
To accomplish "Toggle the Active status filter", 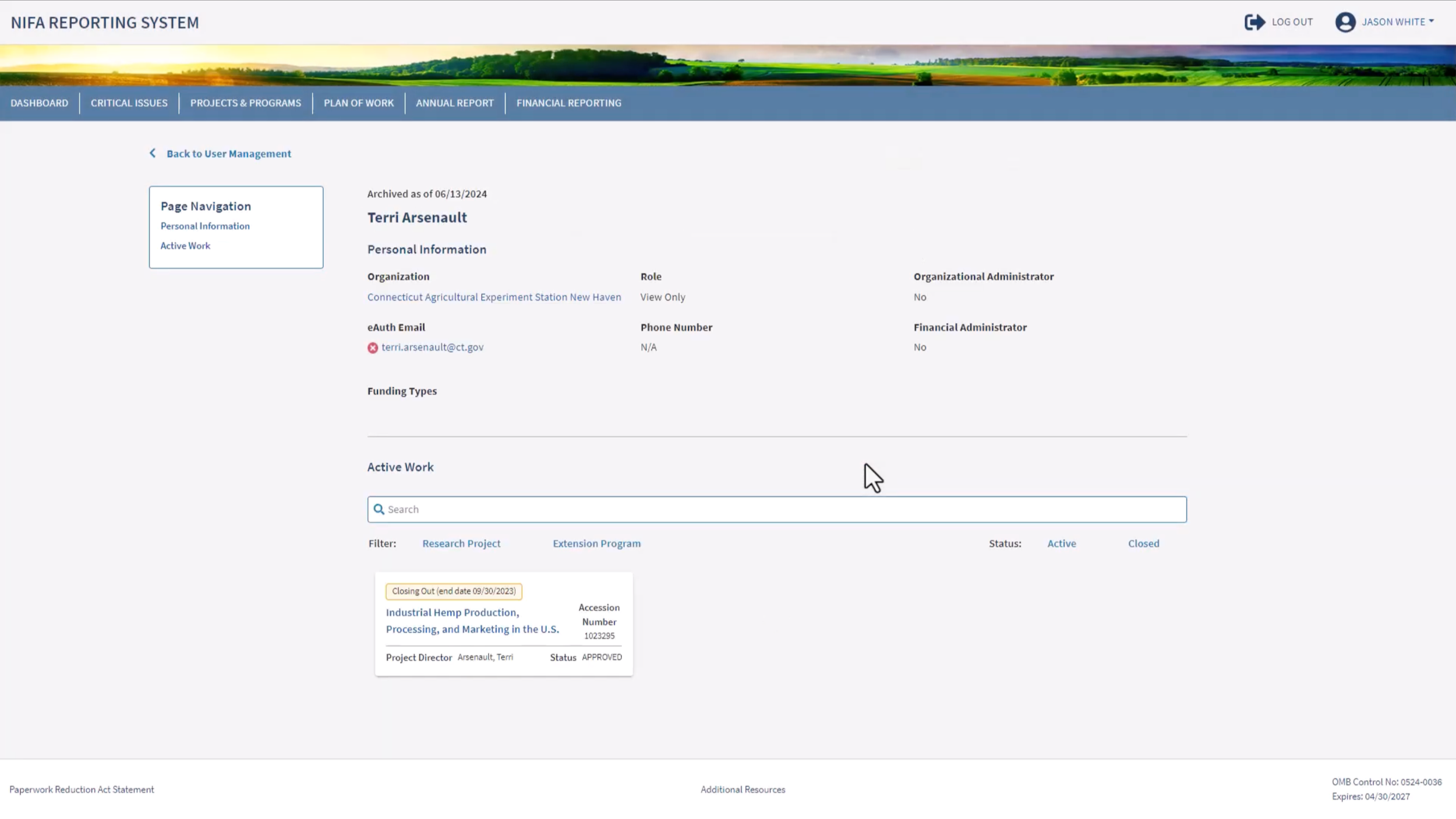I will click(1061, 543).
